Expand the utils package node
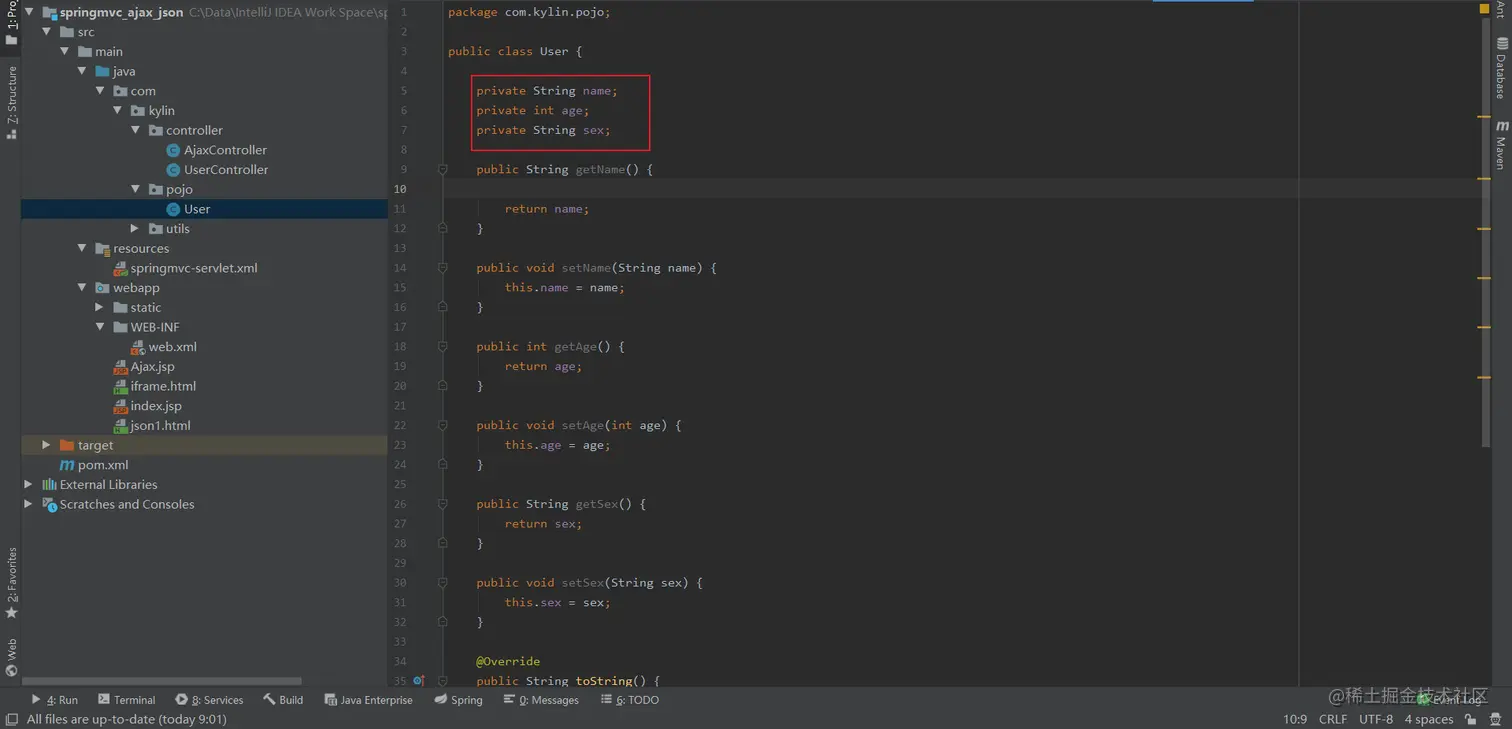The height and width of the screenshot is (729, 1512). (136, 229)
